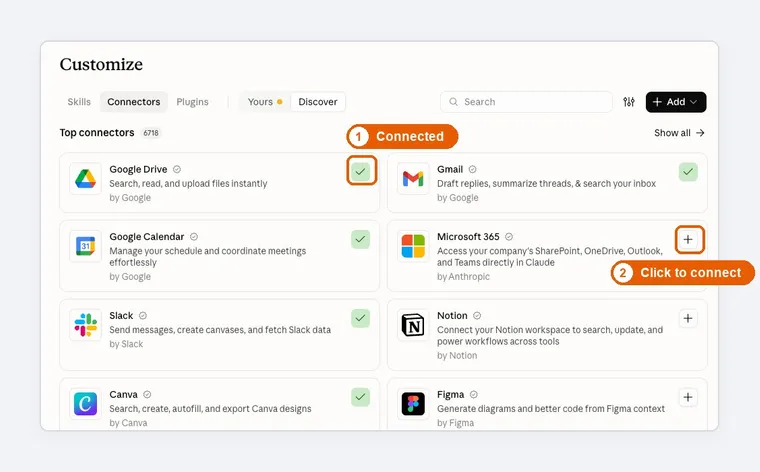Select the Connectors tab

tap(134, 102)
